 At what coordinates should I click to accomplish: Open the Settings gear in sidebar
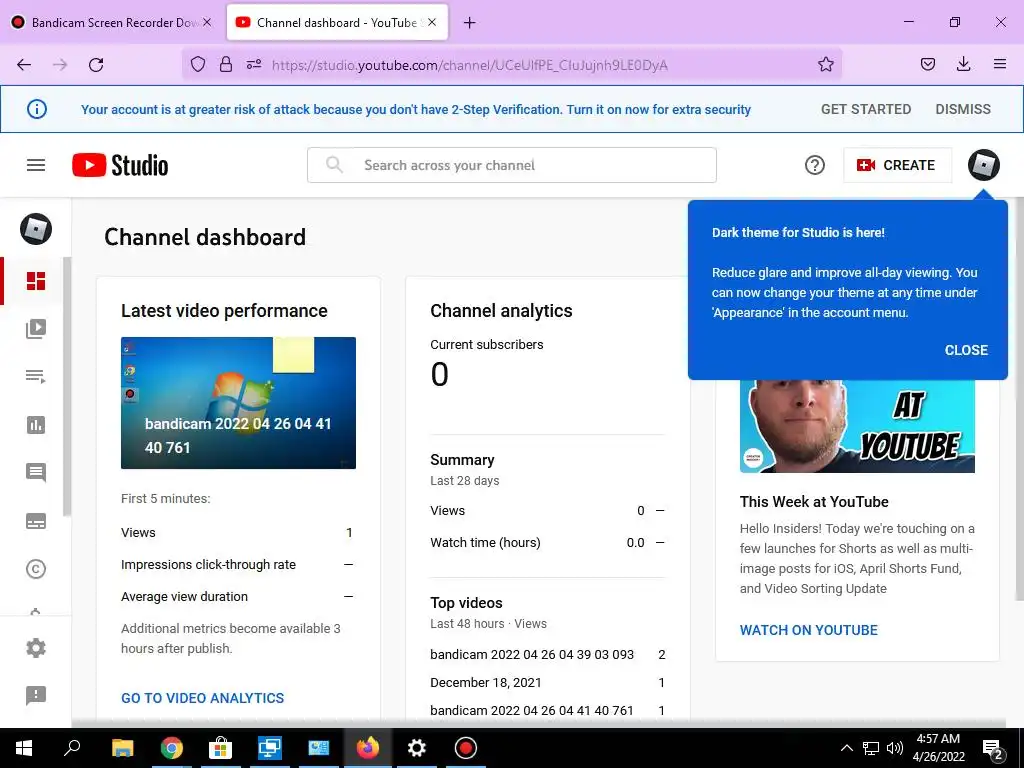coord(36,648)
